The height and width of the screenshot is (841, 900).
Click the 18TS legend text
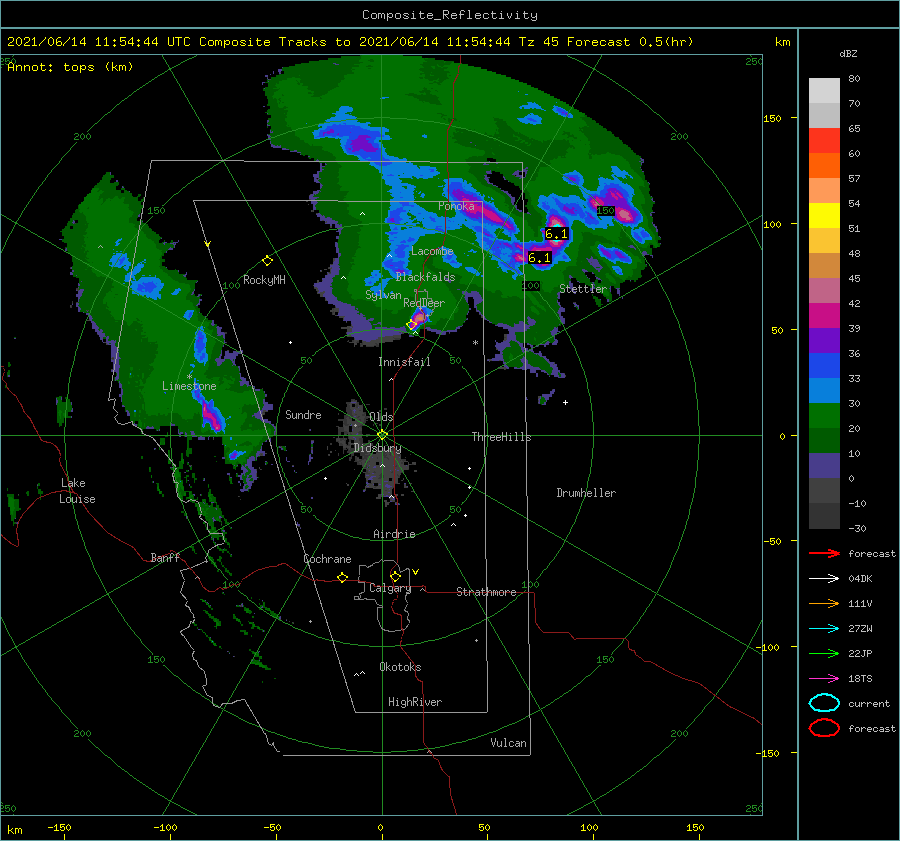(860, 679)
